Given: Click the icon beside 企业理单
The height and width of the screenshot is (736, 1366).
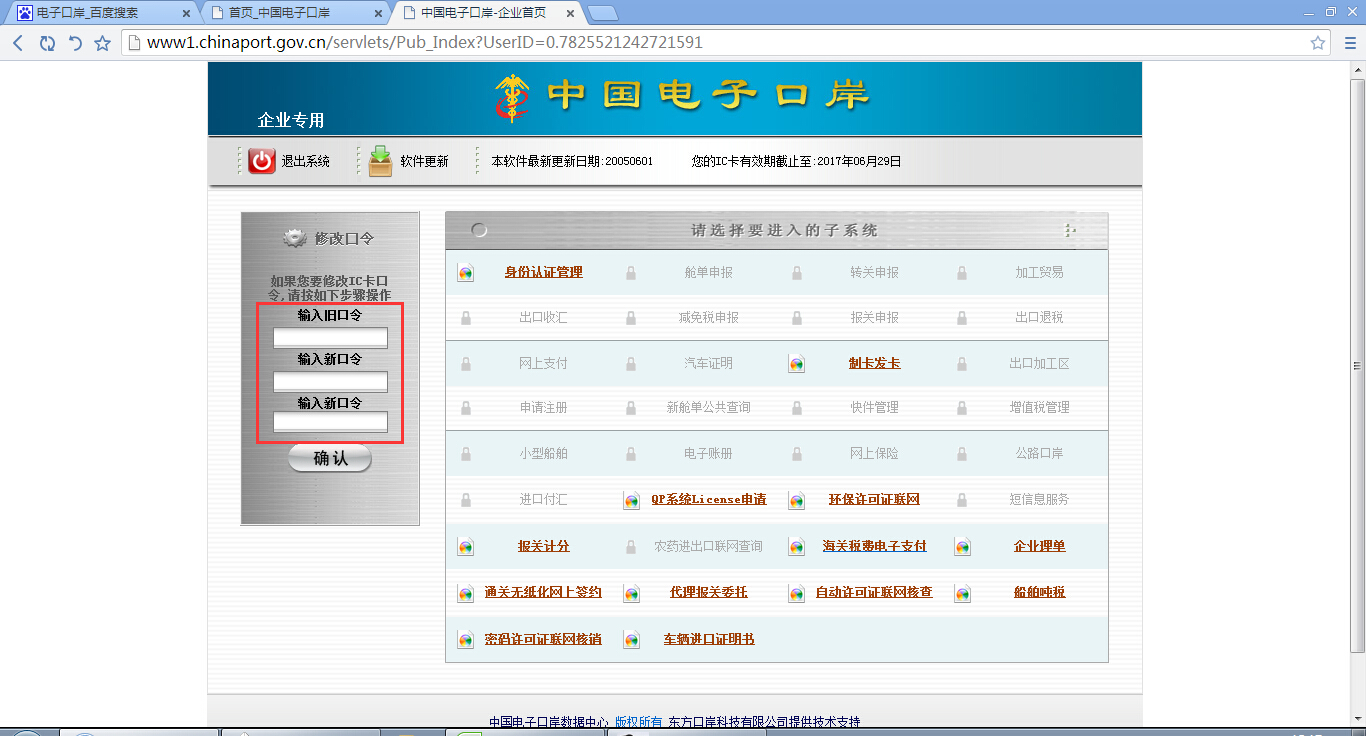Looking at the screenshot, I should (x=962, y=547).
